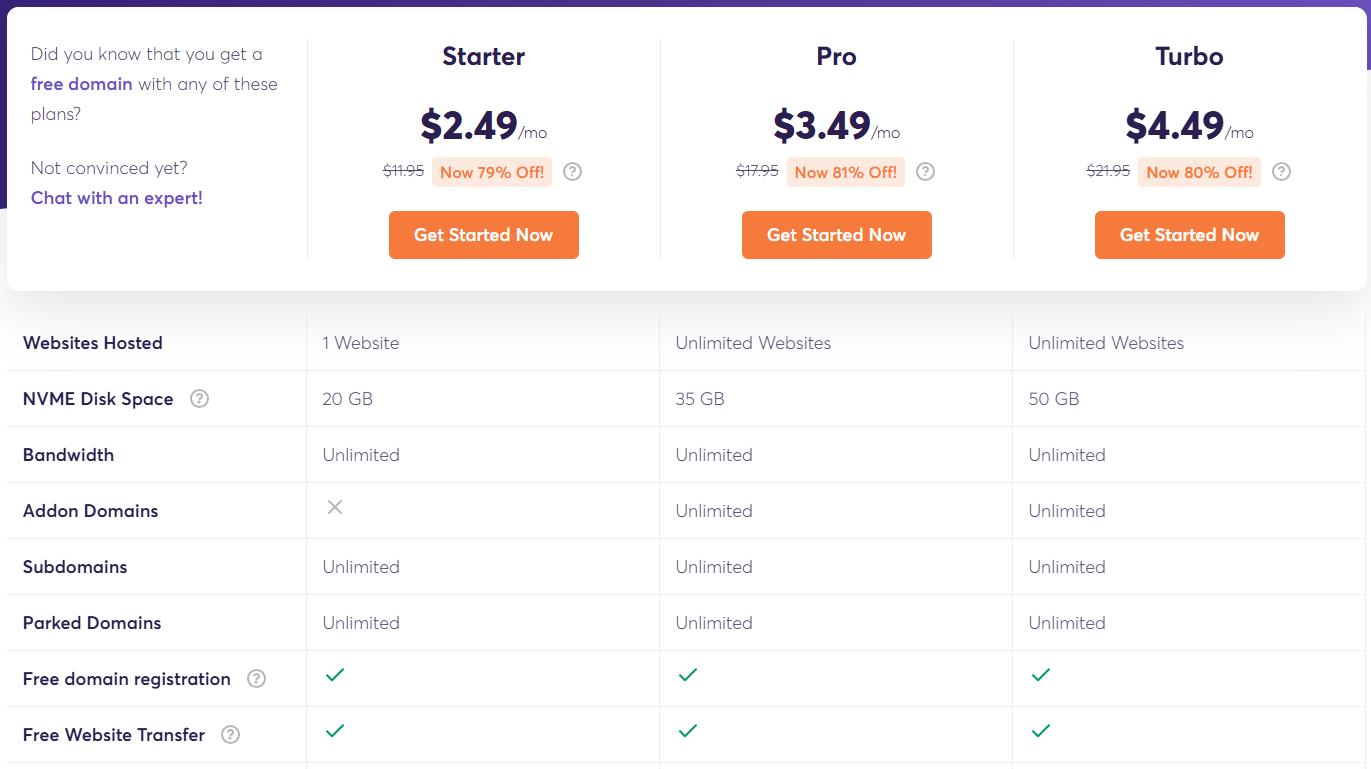This screenshot has width=1371, height=769.
Task: Click help icon next to Turbo discount
Action: tap(1281, 172)
